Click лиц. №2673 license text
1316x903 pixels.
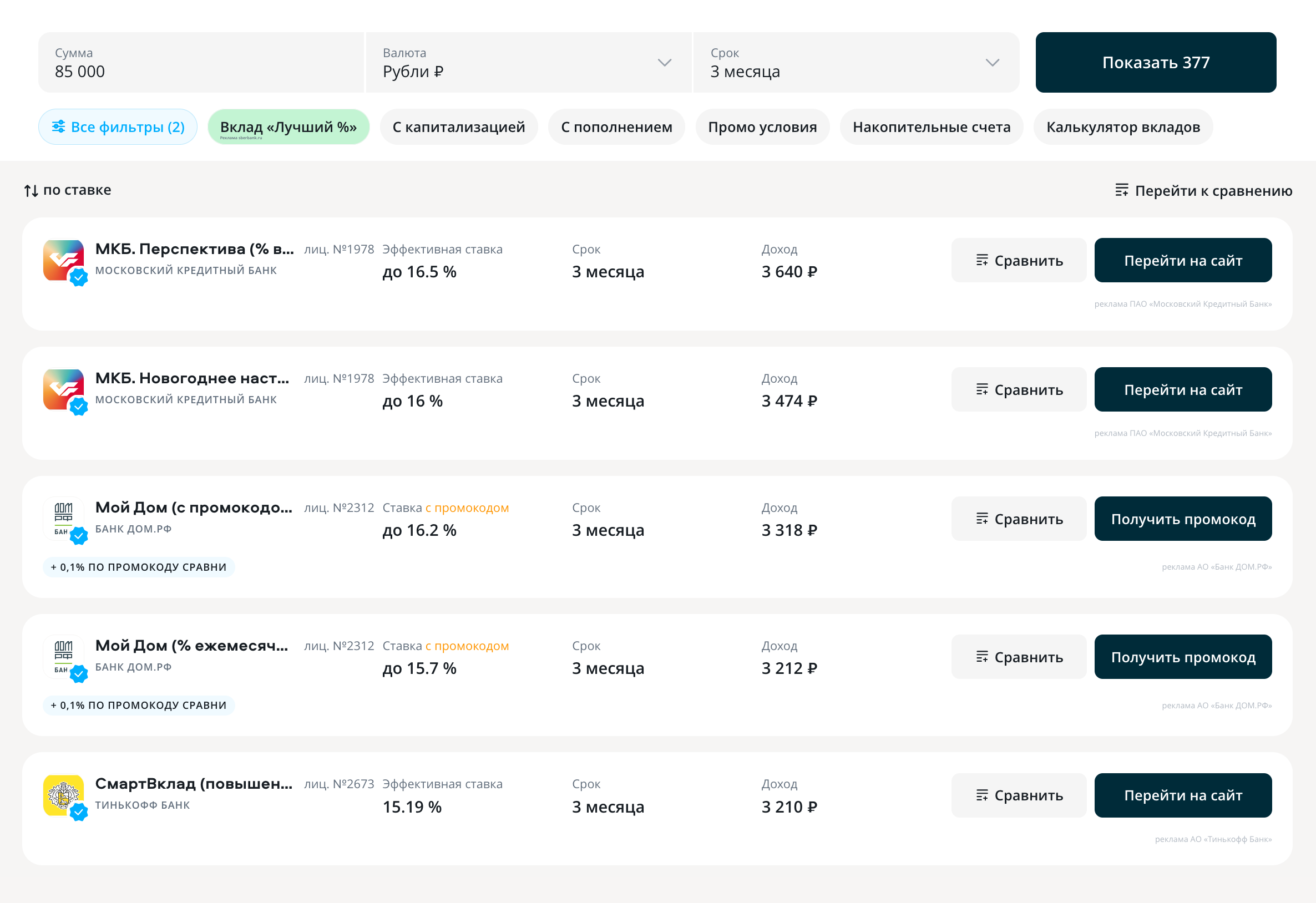pos(339,784)
